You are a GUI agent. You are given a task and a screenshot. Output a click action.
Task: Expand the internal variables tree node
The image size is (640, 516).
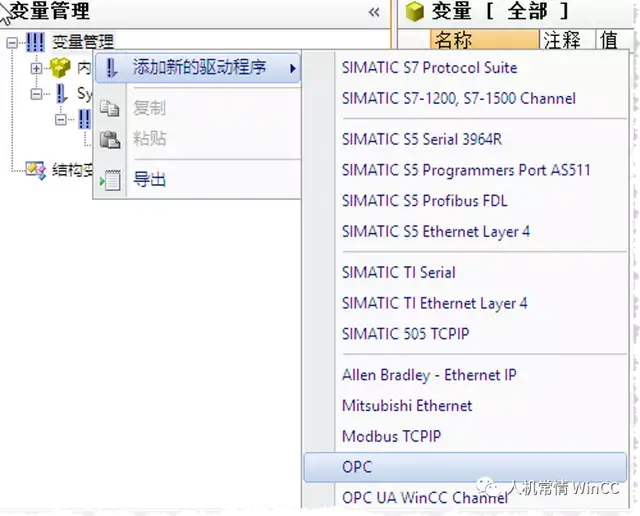click(x=36, y=68)
